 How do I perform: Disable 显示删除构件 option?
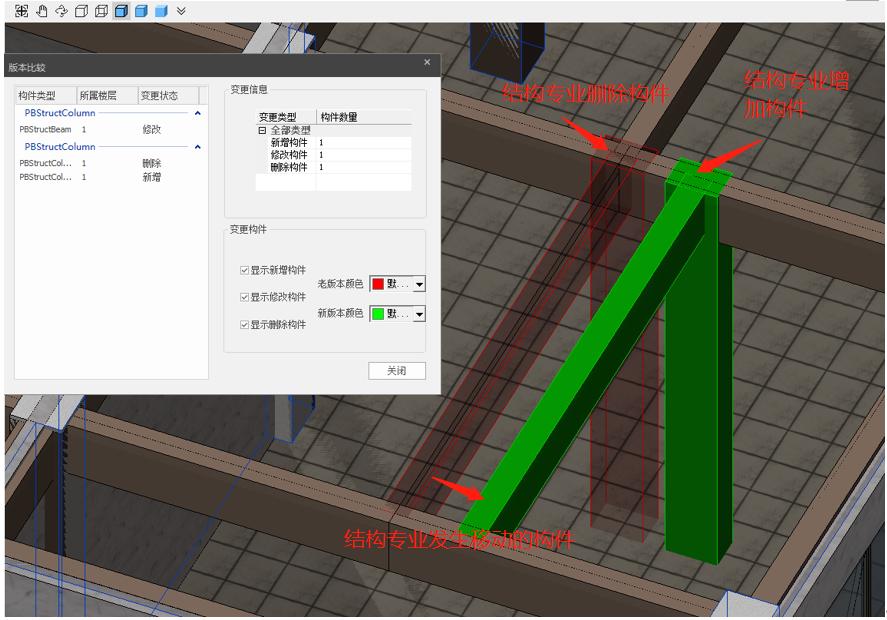[244, 324]
